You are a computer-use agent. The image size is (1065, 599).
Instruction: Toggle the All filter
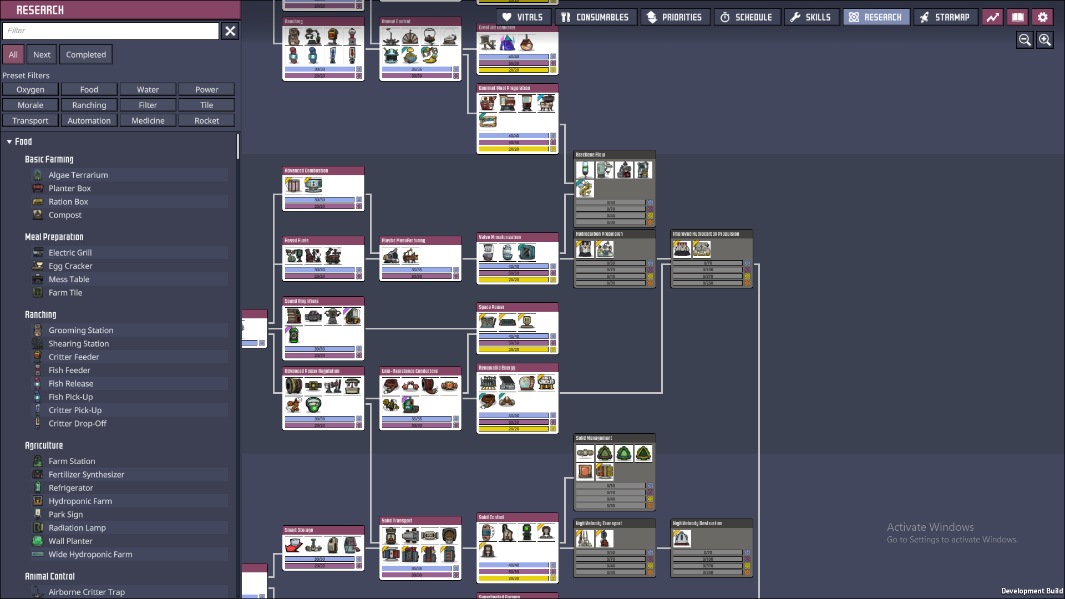point(13,54)
